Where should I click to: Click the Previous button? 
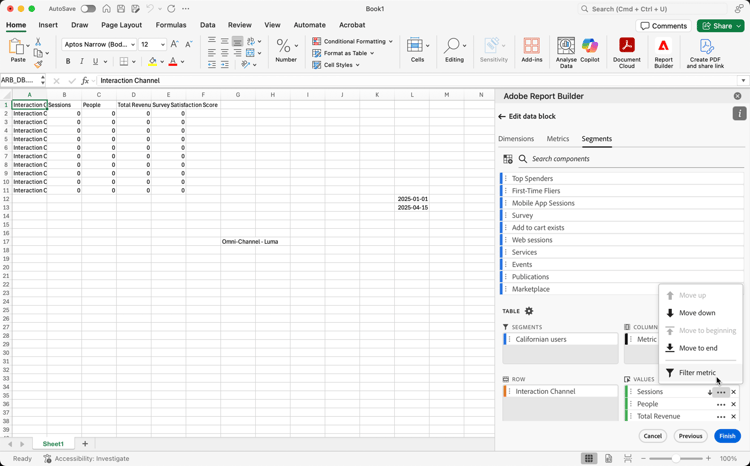pyautogui.click(x=690, y=436)
